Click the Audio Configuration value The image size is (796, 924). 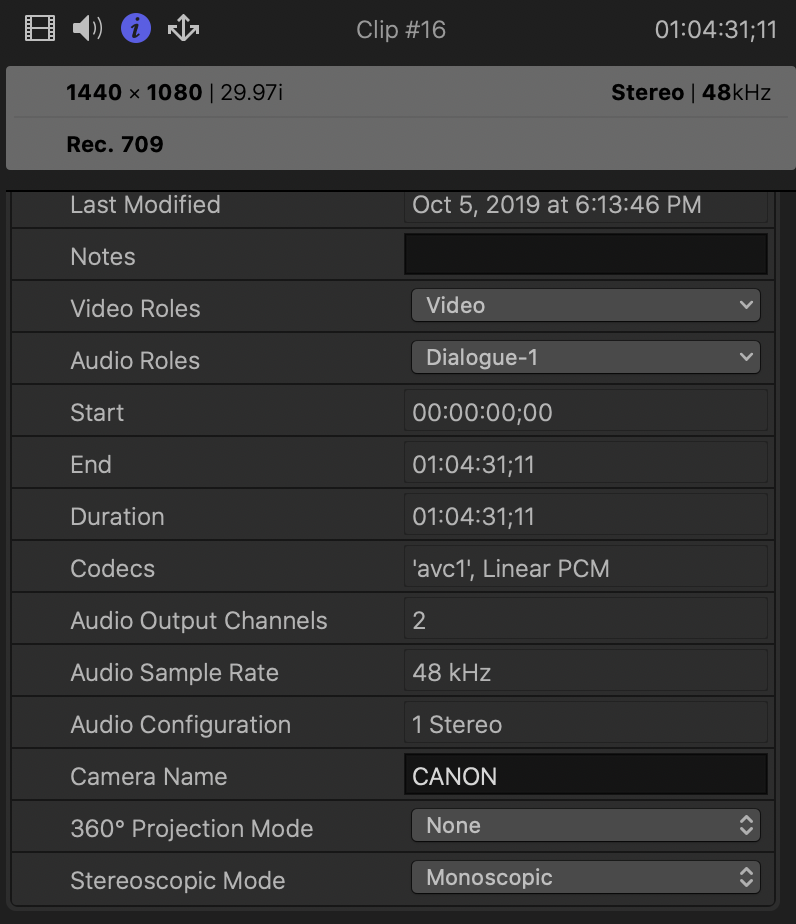pos(585,724)
